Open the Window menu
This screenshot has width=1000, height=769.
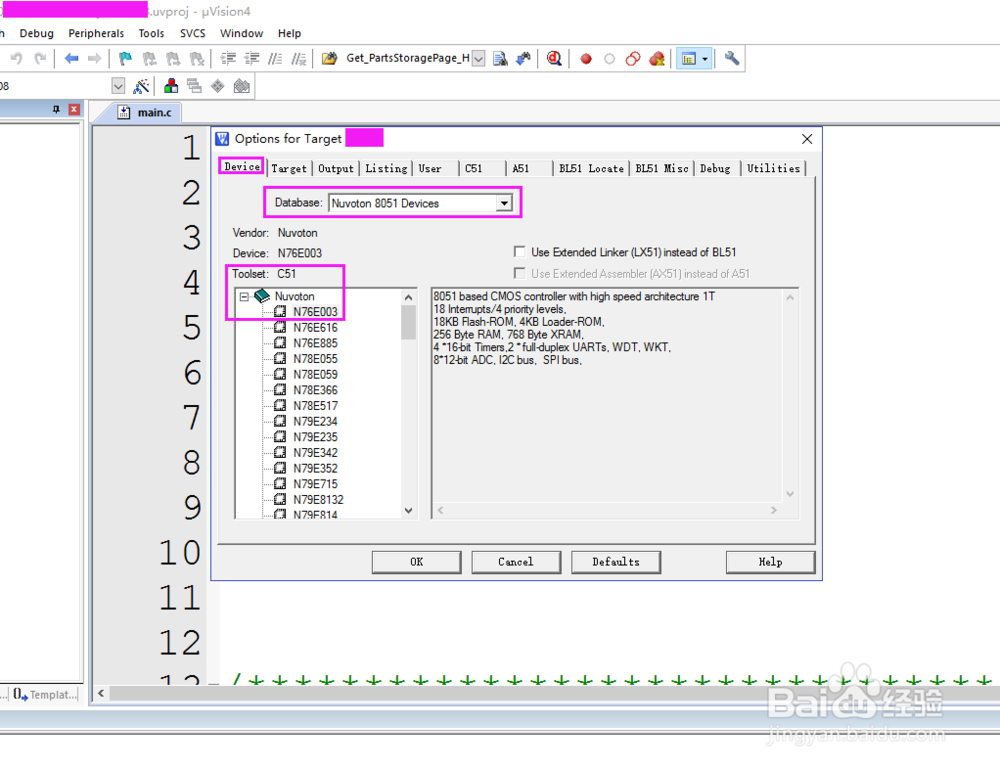241,33
